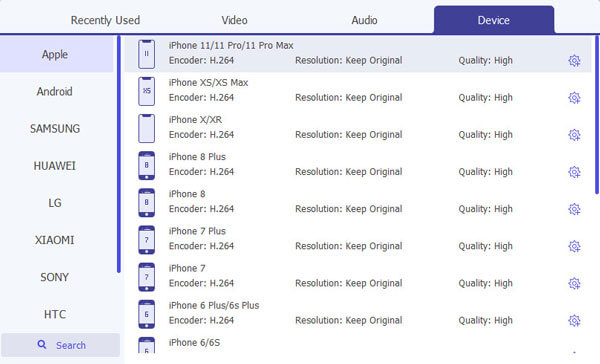The width and height of the screenshot is (600, 364).
Task: Select the Device tab
Action: pos(494,20)
